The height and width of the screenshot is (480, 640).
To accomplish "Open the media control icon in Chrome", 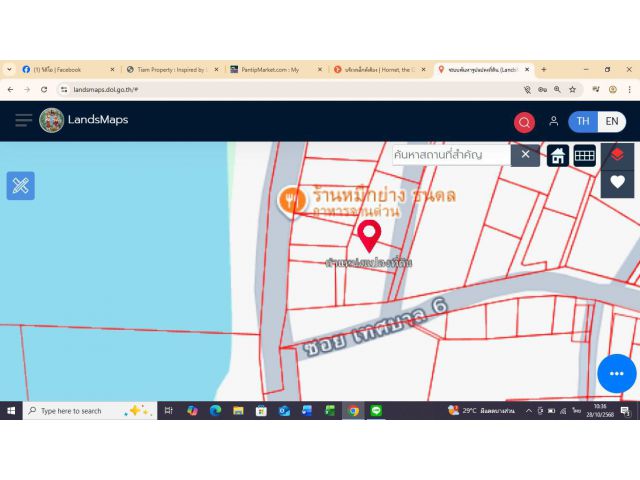I will (596, 89).
